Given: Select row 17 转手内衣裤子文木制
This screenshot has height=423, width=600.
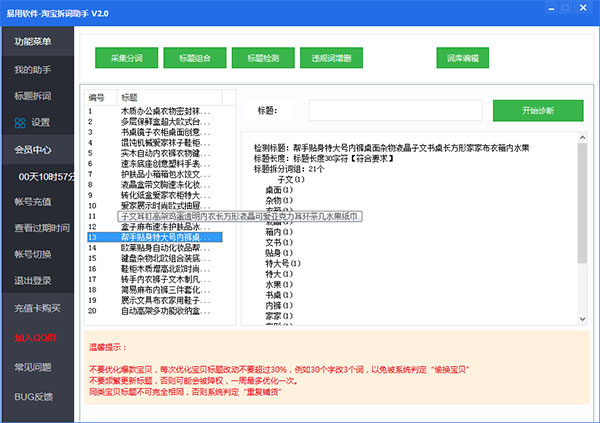Looking at the screenshot, I should coord(155,279).
